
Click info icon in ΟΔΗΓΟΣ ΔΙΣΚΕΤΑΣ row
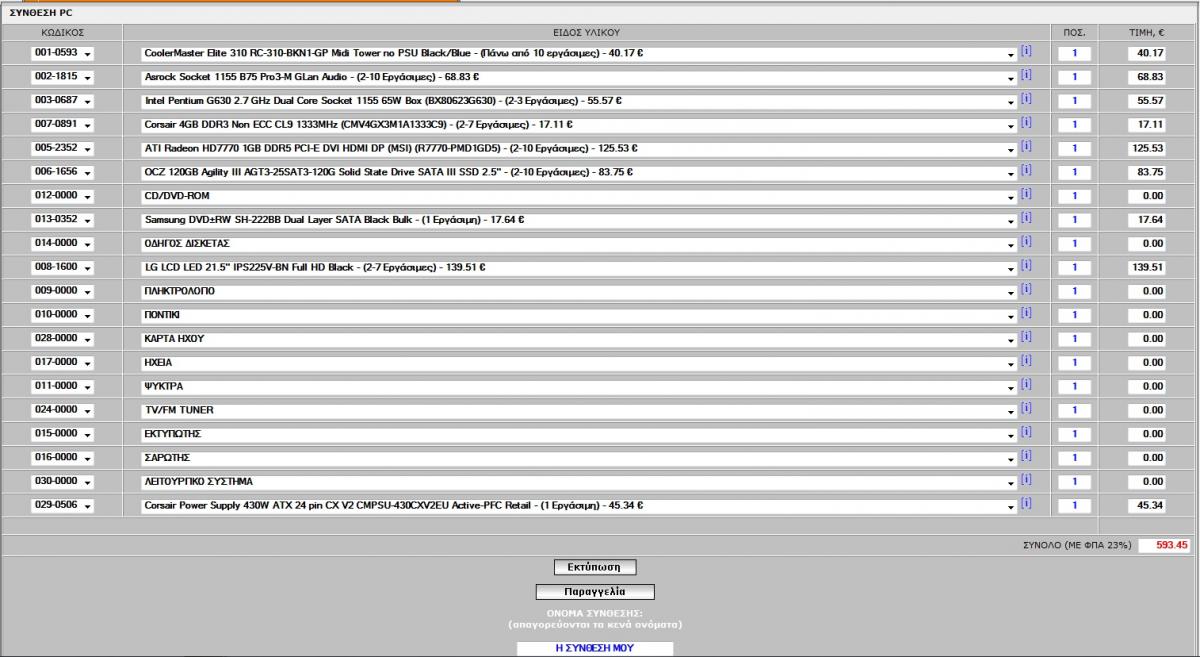[1026, 242]
